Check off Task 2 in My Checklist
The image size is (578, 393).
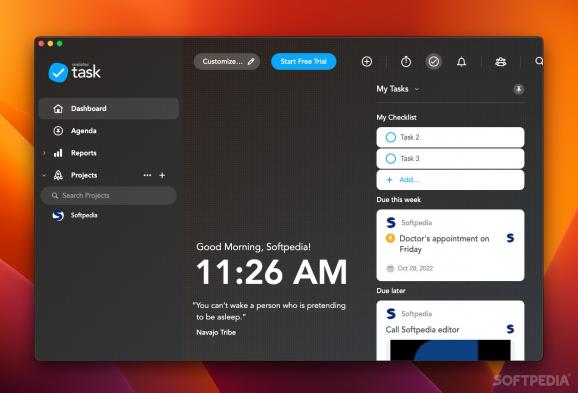tap(391, 137)
